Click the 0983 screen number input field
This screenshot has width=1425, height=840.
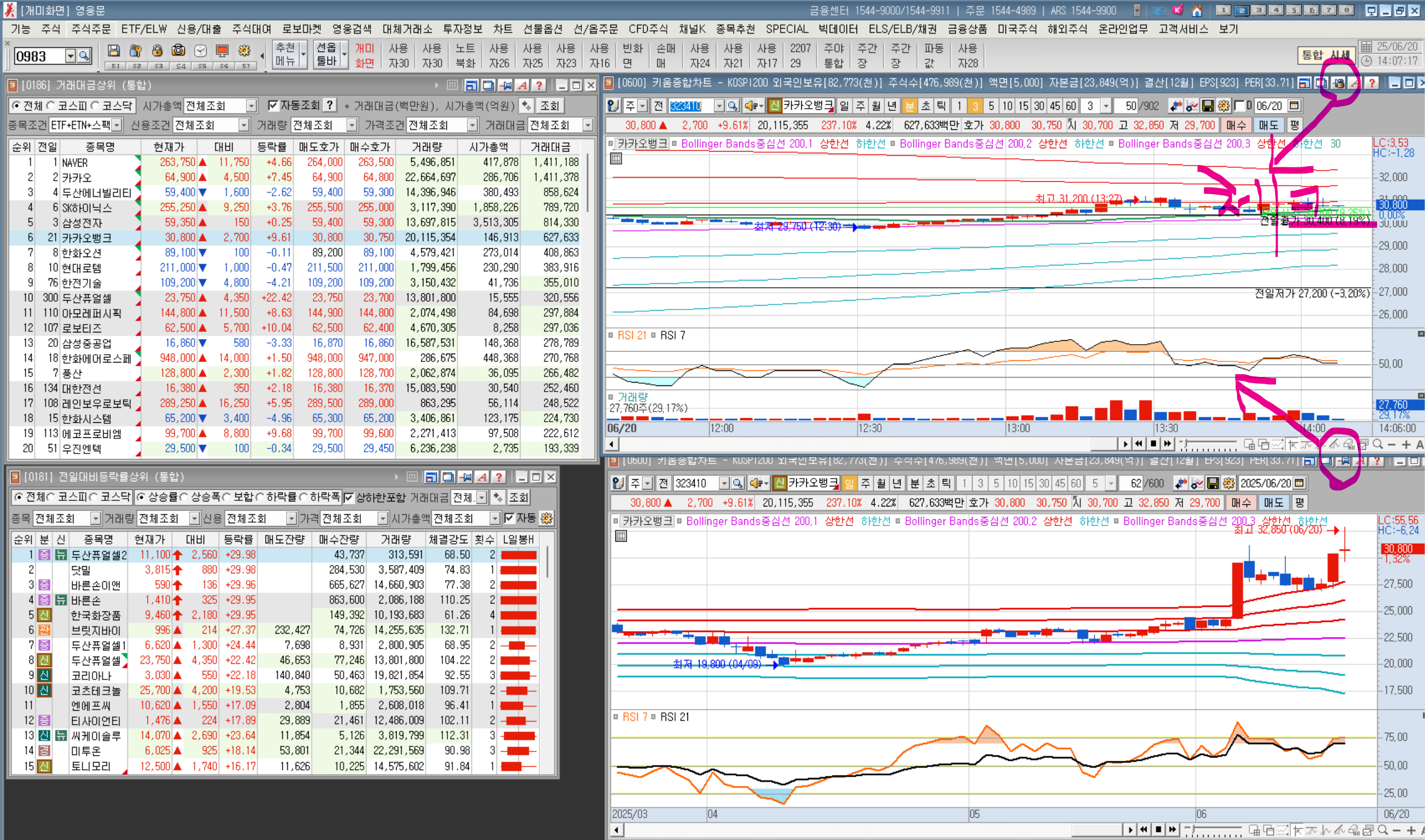click(x=38, y=55)
